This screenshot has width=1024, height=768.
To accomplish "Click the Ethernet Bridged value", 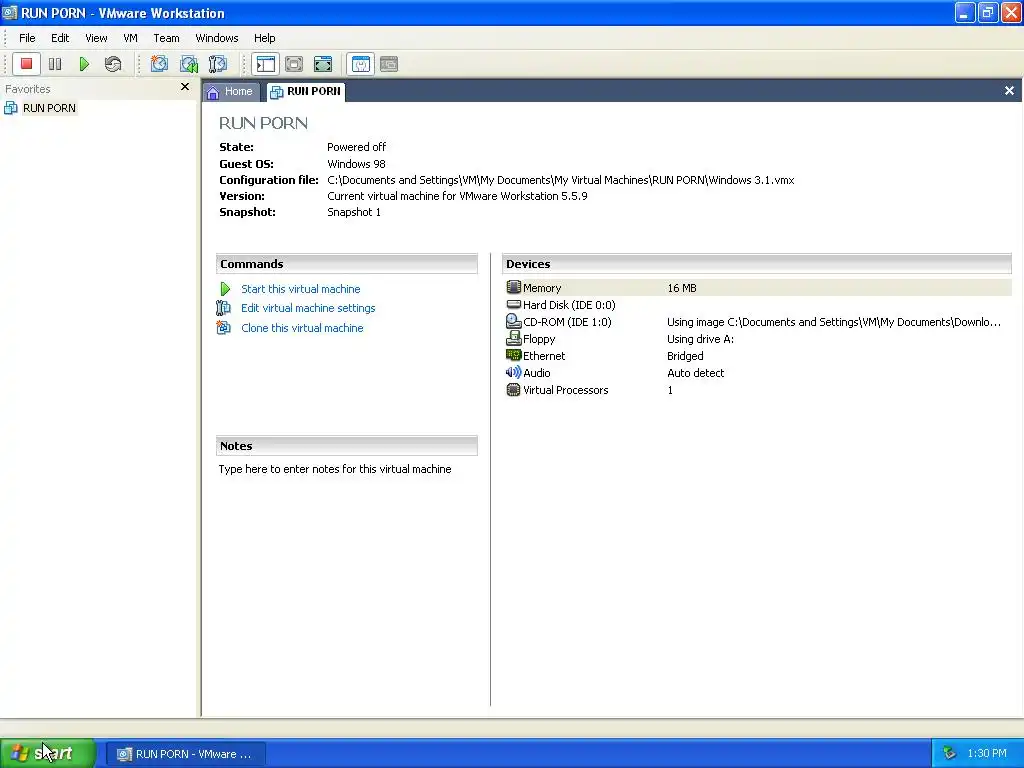I will tap(685, 356).
